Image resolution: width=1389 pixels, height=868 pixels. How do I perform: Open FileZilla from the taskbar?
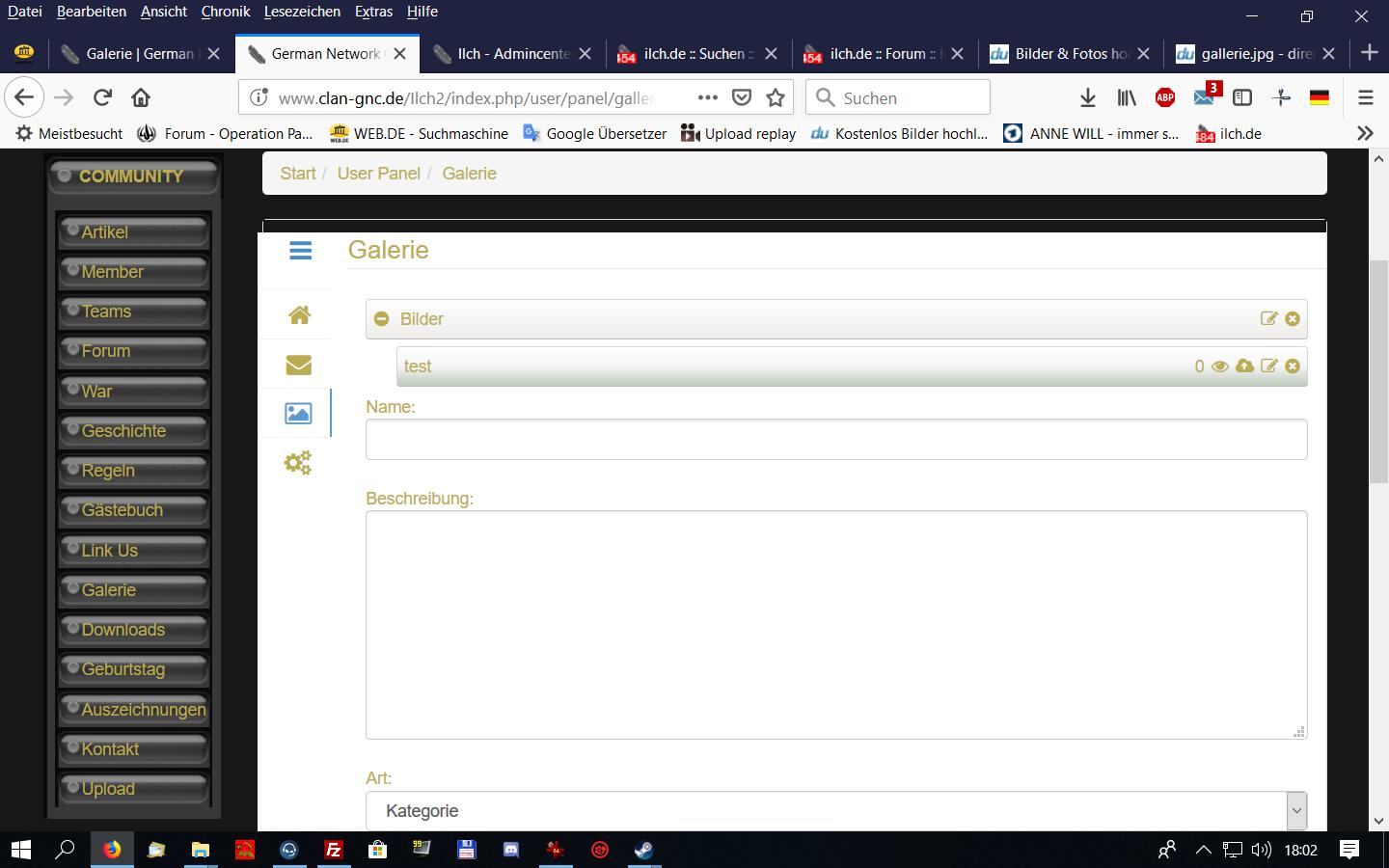[333, 850]
